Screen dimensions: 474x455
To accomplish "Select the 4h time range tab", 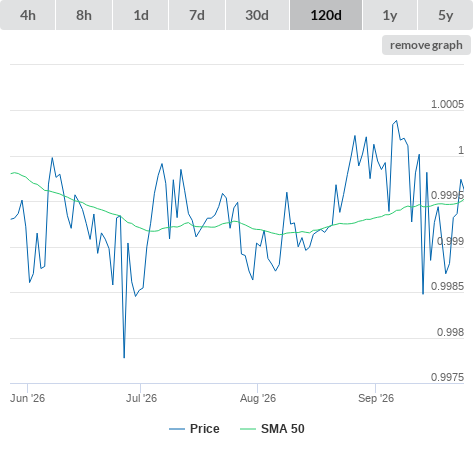I will (x=28, y=15).
